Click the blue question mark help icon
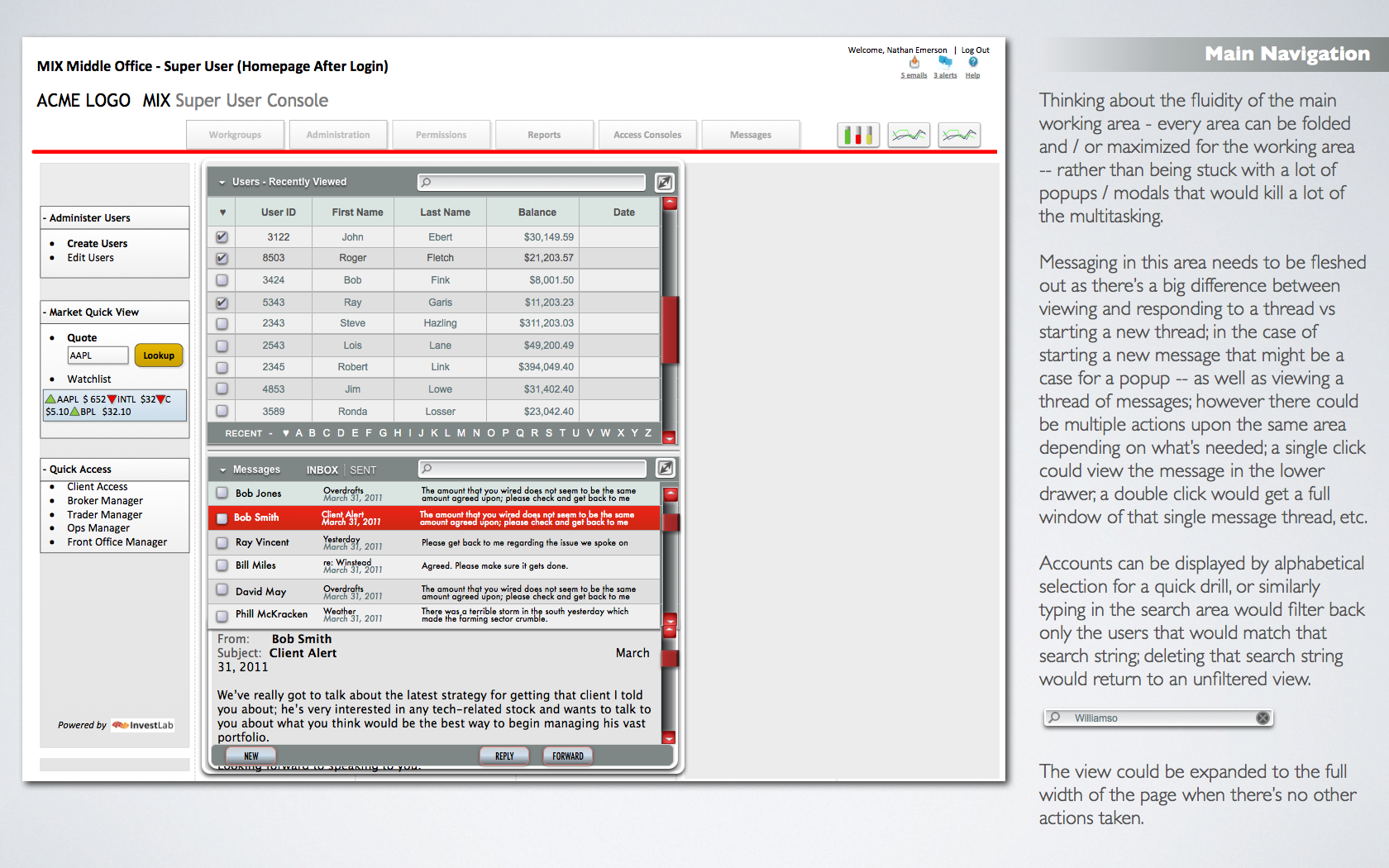The height and width of the screenshot is (868, 1389). point(973,62)
